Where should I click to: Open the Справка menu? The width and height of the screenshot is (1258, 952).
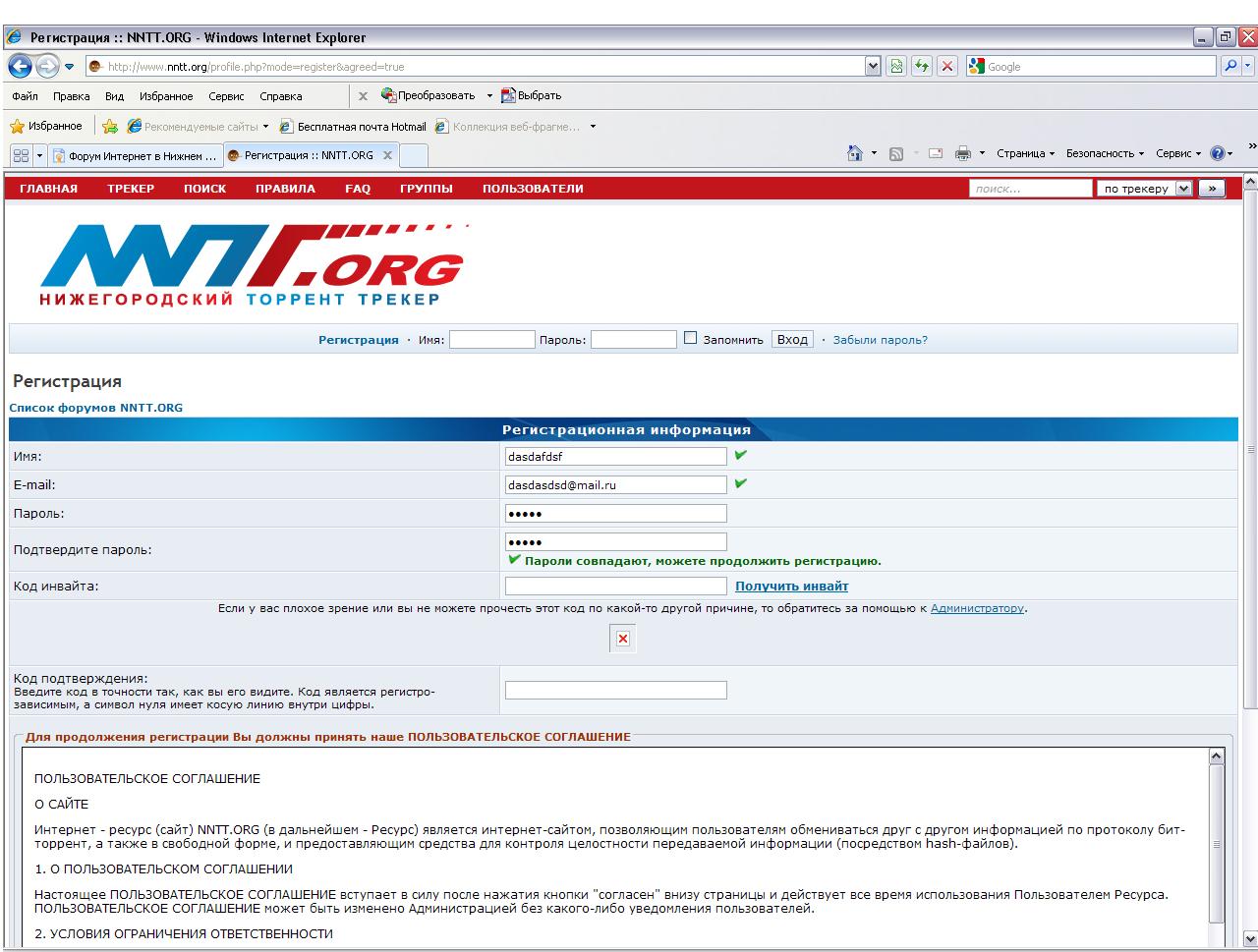[281, 96]
